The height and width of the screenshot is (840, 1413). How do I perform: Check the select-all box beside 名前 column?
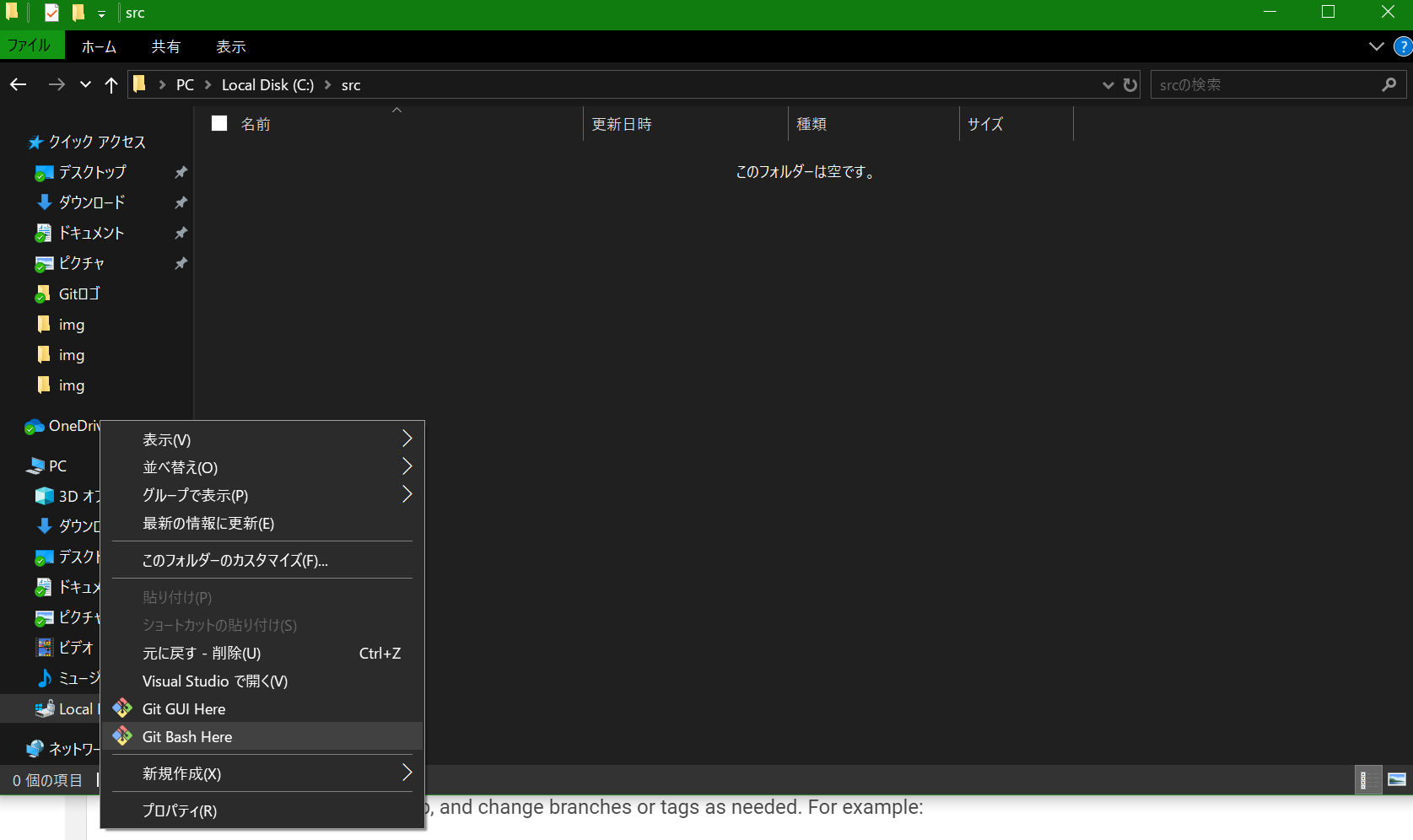tap(218, 123)
